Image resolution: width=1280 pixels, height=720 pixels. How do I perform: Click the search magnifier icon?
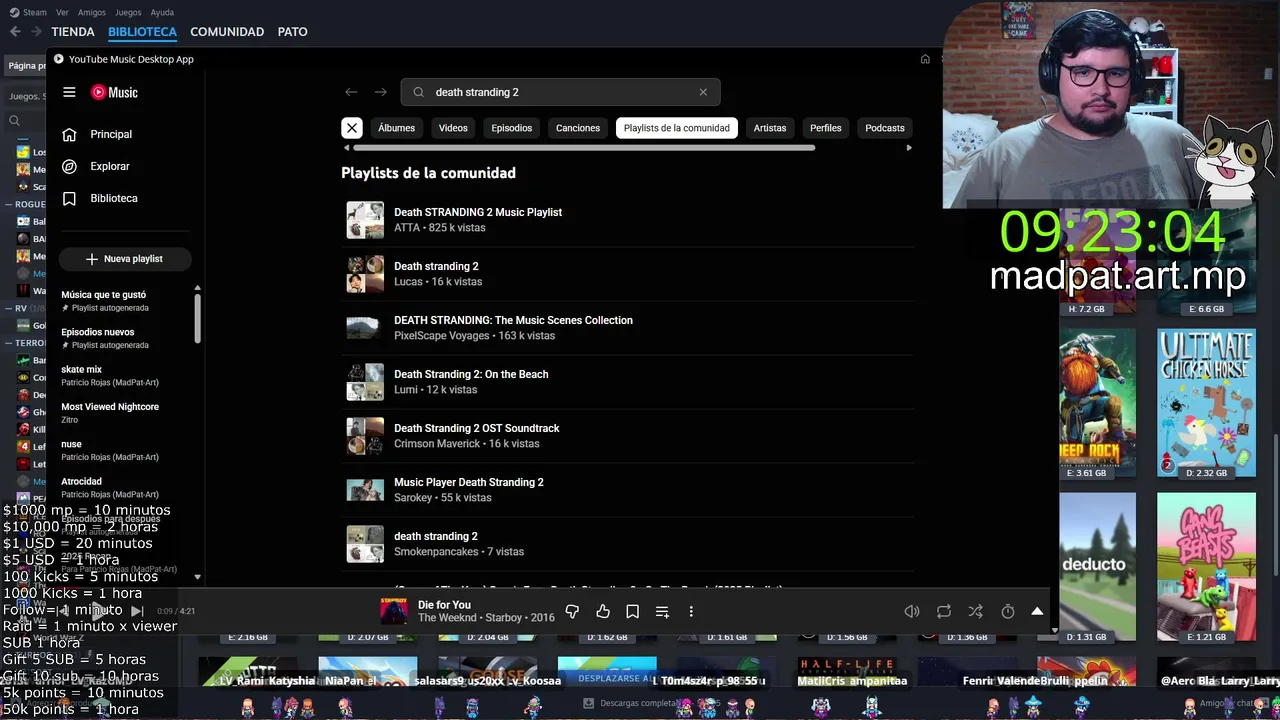point(418,92)
